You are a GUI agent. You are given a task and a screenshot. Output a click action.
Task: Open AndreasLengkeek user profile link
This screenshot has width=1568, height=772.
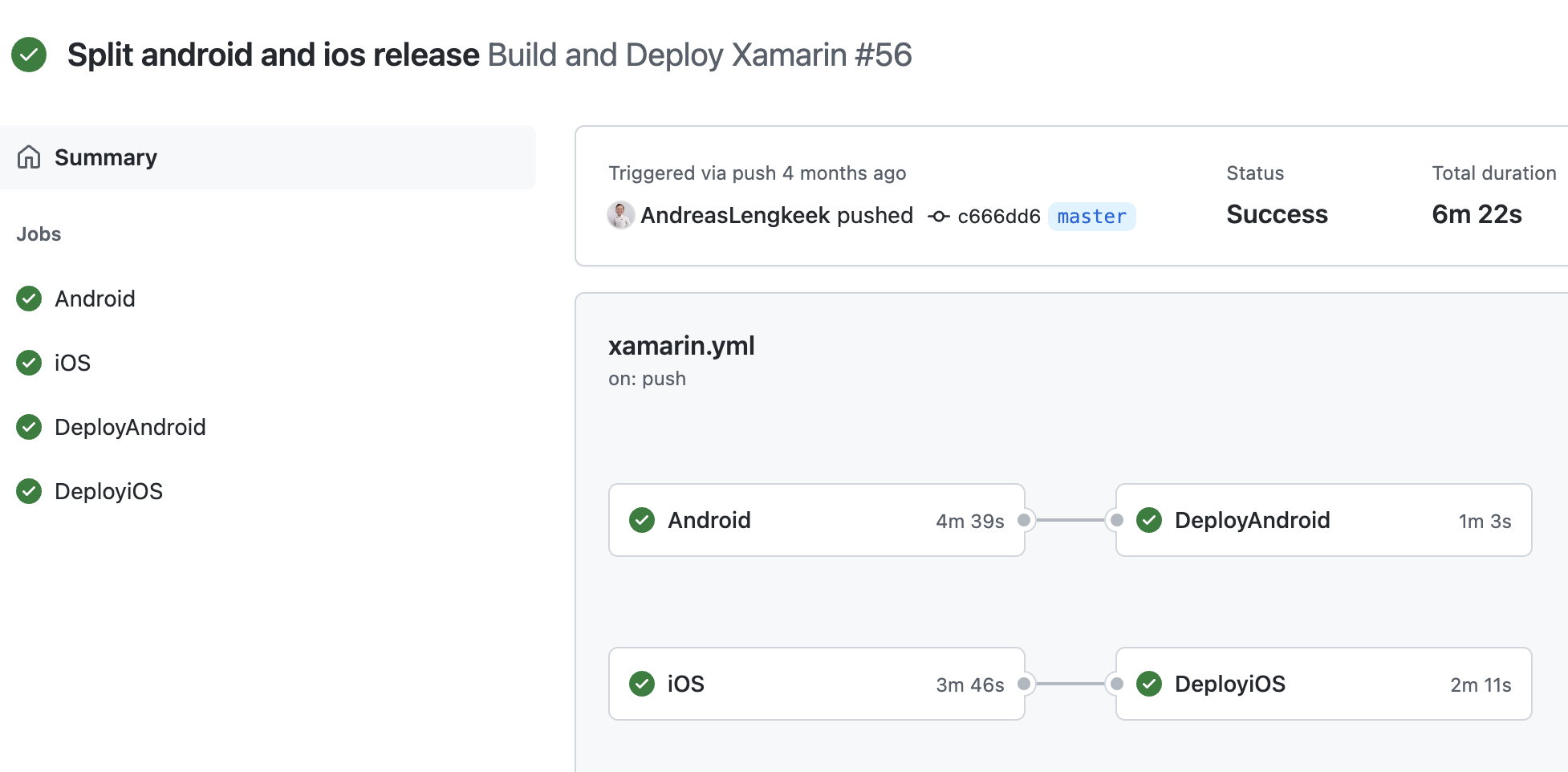[x=735, y=215]
